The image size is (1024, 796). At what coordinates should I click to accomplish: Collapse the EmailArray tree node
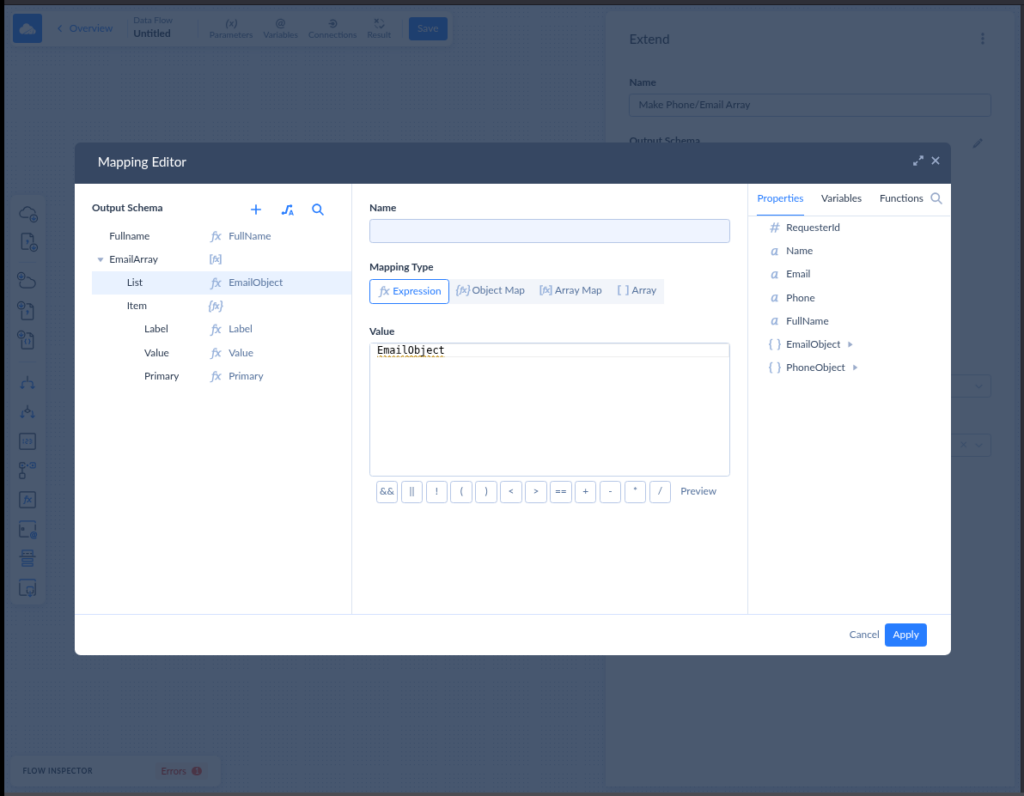101,259
